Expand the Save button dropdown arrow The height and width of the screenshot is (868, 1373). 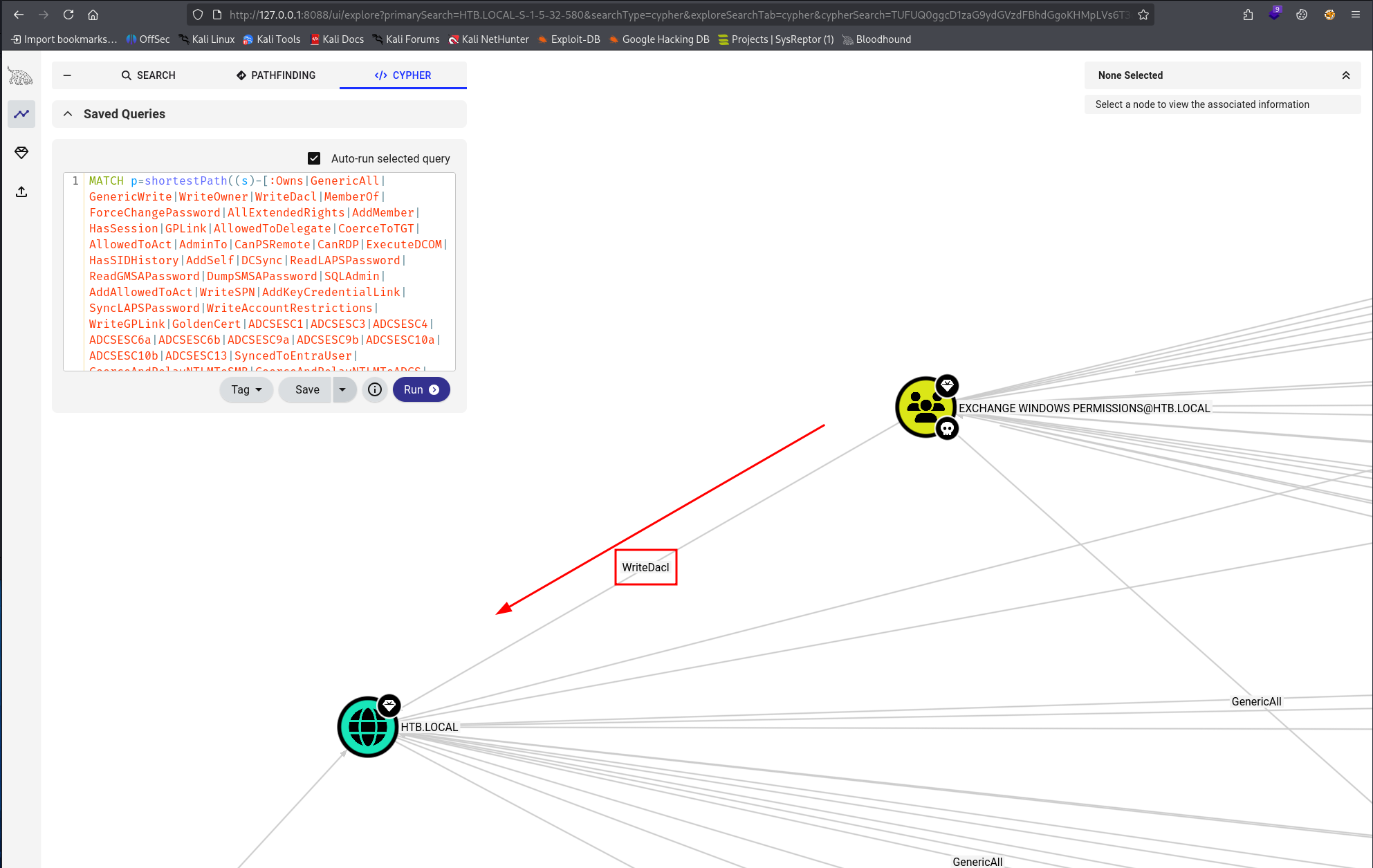tap(344, 389)
